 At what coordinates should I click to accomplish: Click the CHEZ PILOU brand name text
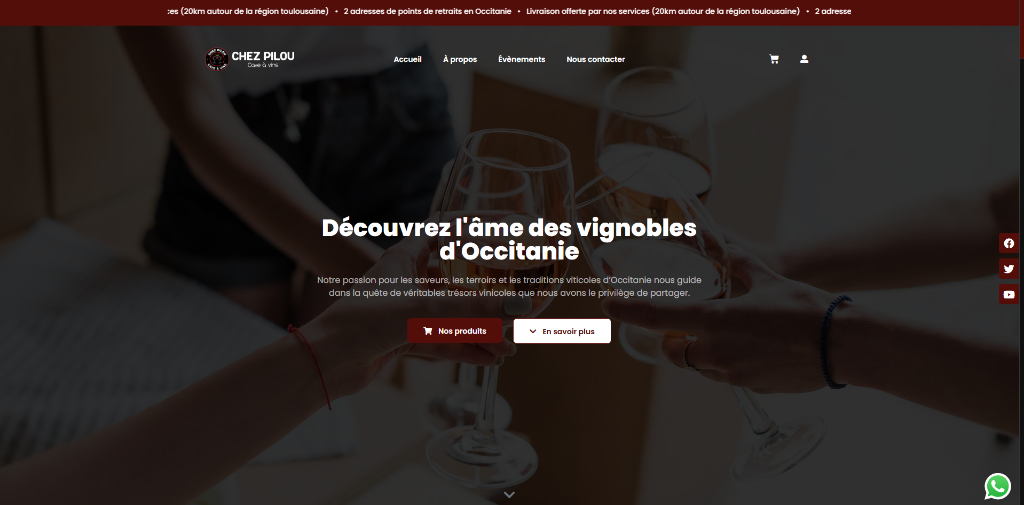(x=263, y=56)
